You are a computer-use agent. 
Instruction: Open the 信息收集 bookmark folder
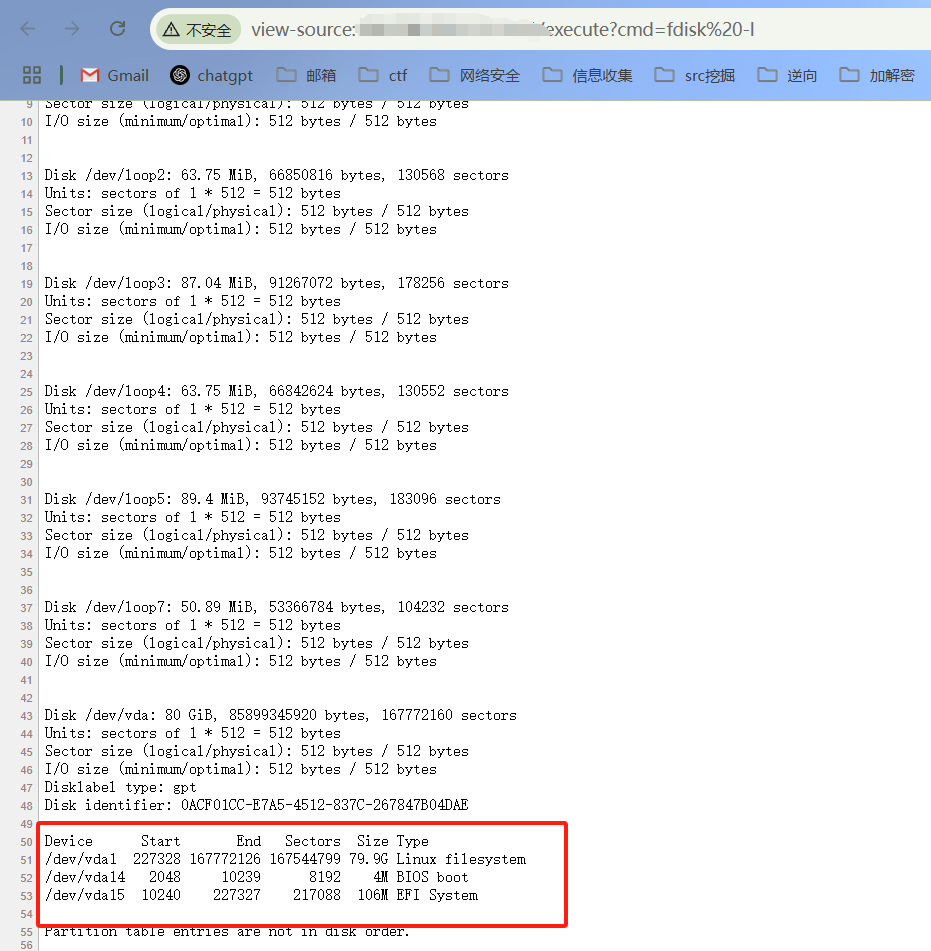point(587,75)
